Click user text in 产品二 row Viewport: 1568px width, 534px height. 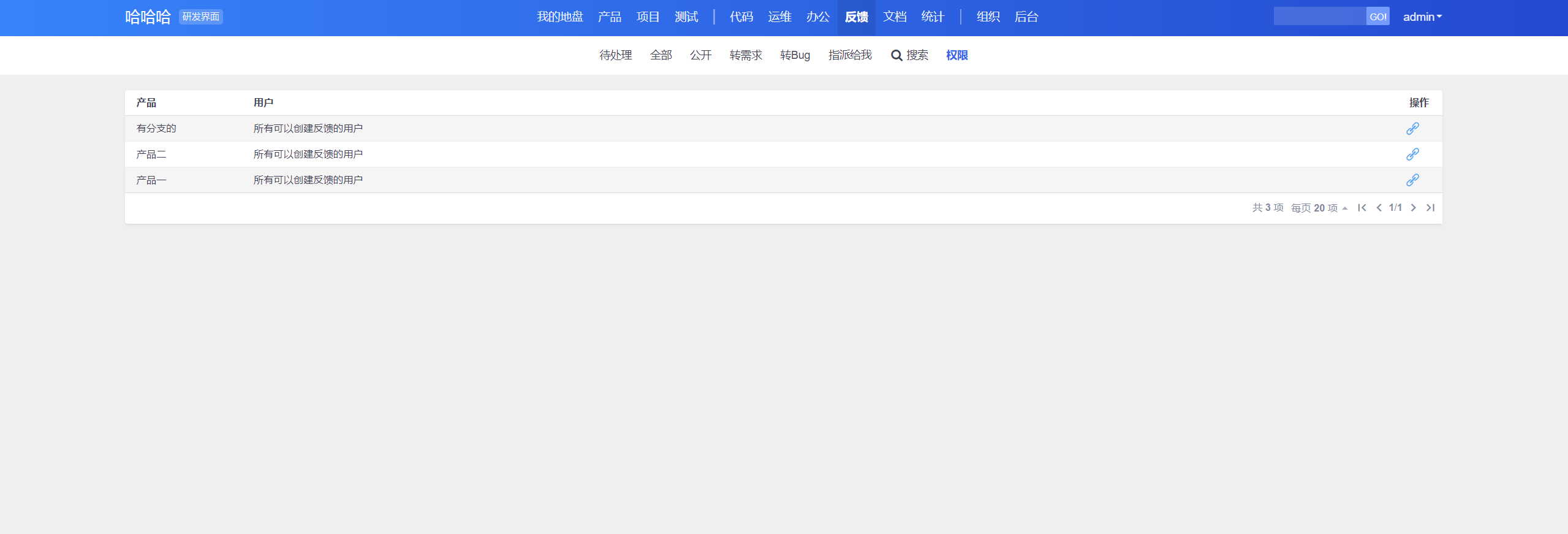(308, 154)
